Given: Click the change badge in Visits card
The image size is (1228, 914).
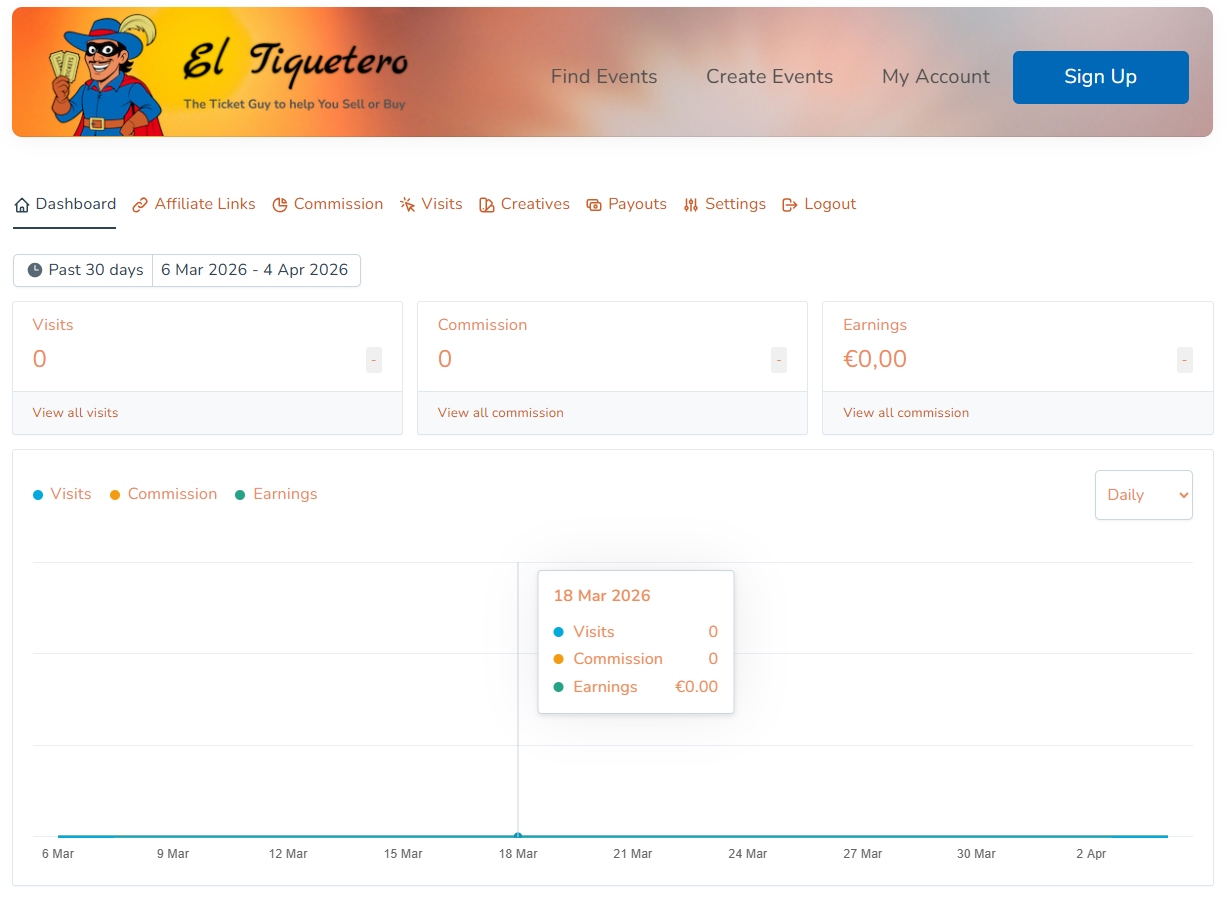Looking at the screenshot, I should [374, 360].
